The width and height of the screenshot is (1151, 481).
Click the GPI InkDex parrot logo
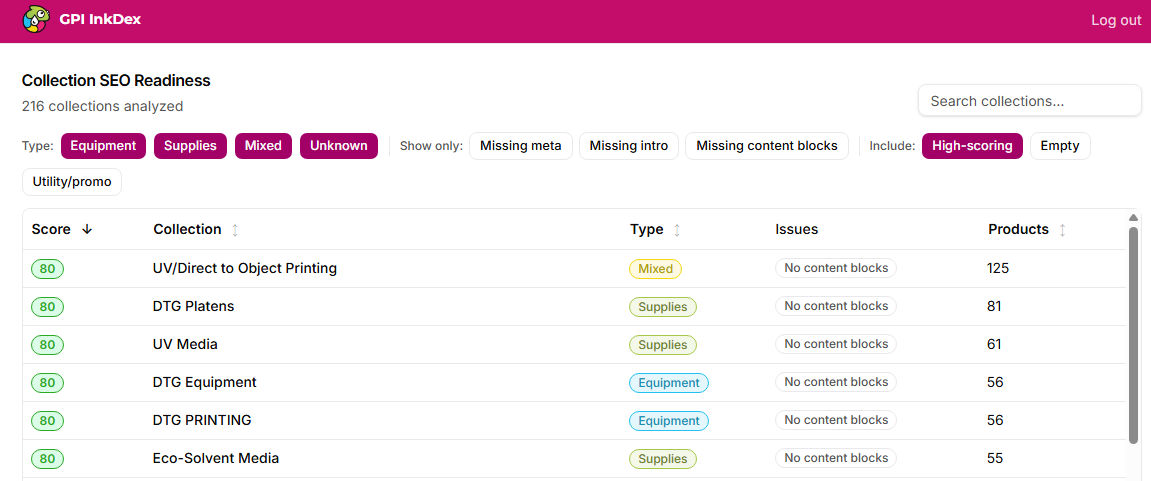click(x=36, y=20)
